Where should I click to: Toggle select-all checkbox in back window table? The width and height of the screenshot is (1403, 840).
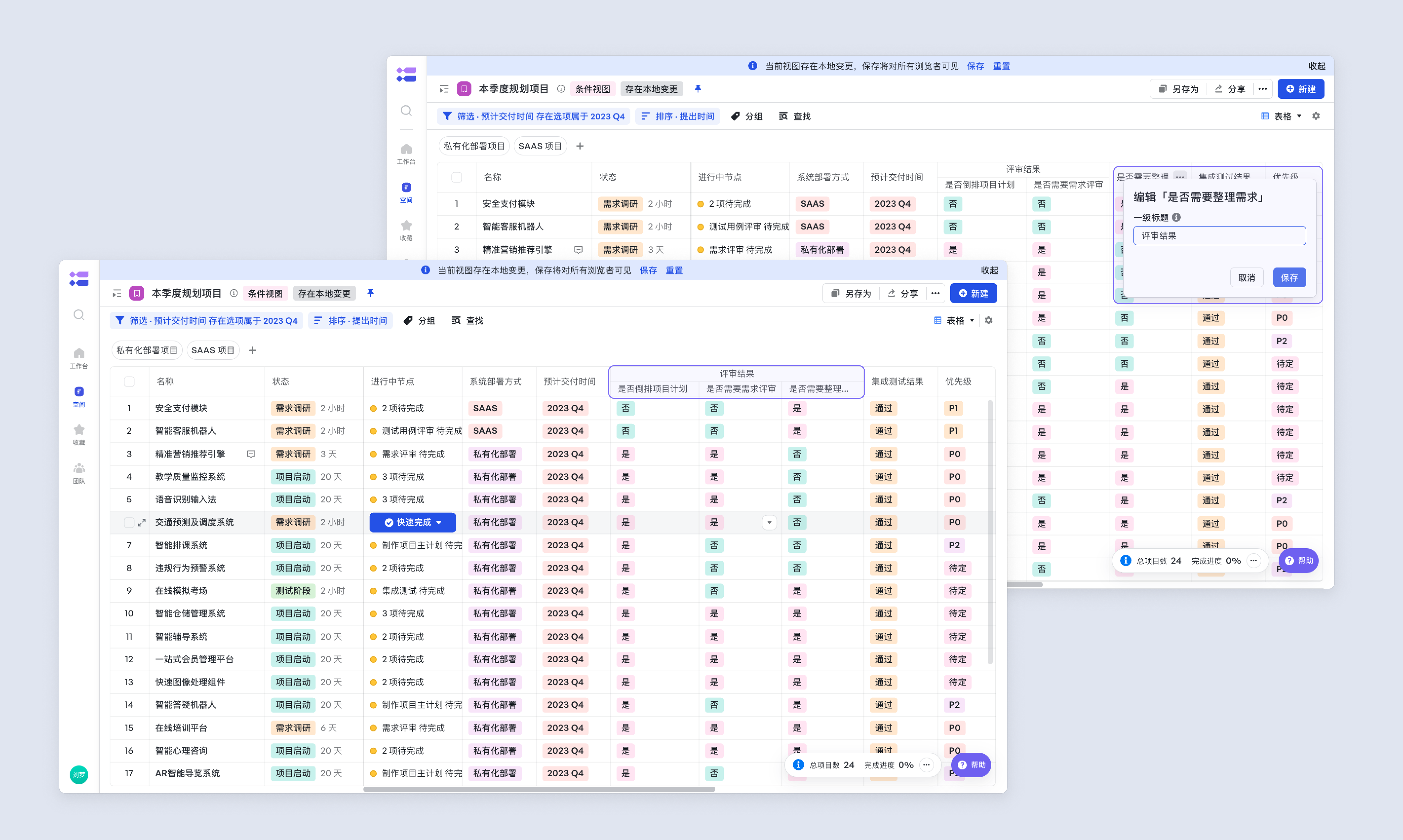click(456, 177)
